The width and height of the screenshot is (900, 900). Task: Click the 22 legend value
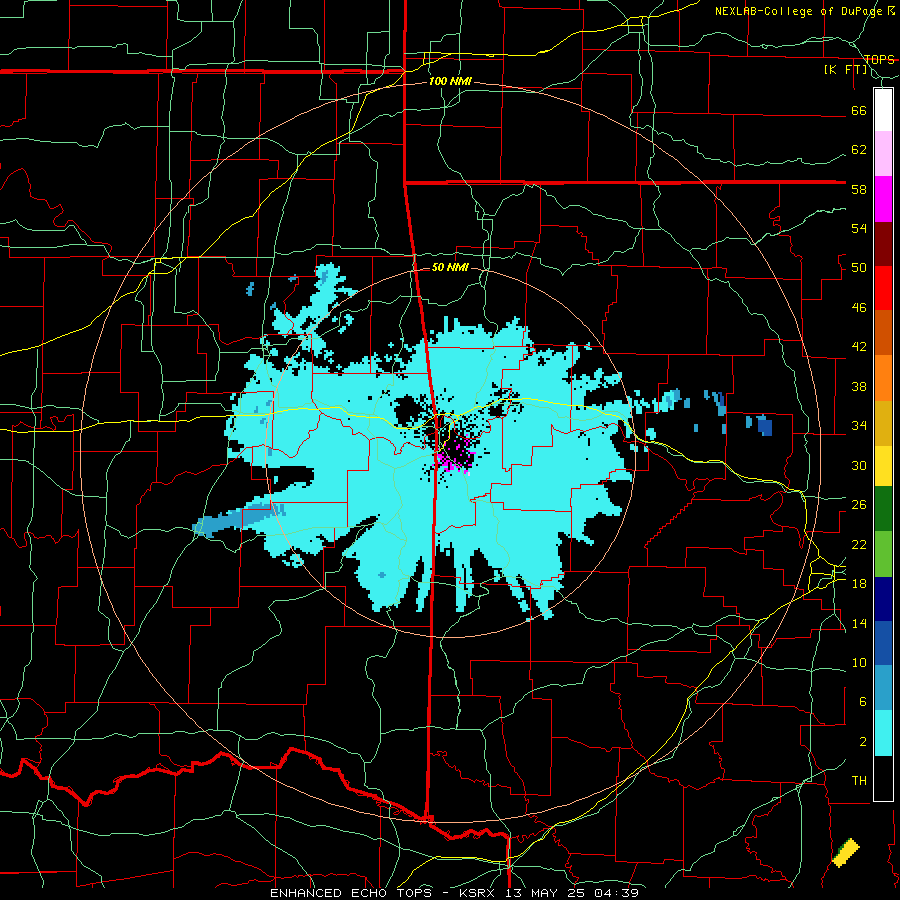(859, 544)
